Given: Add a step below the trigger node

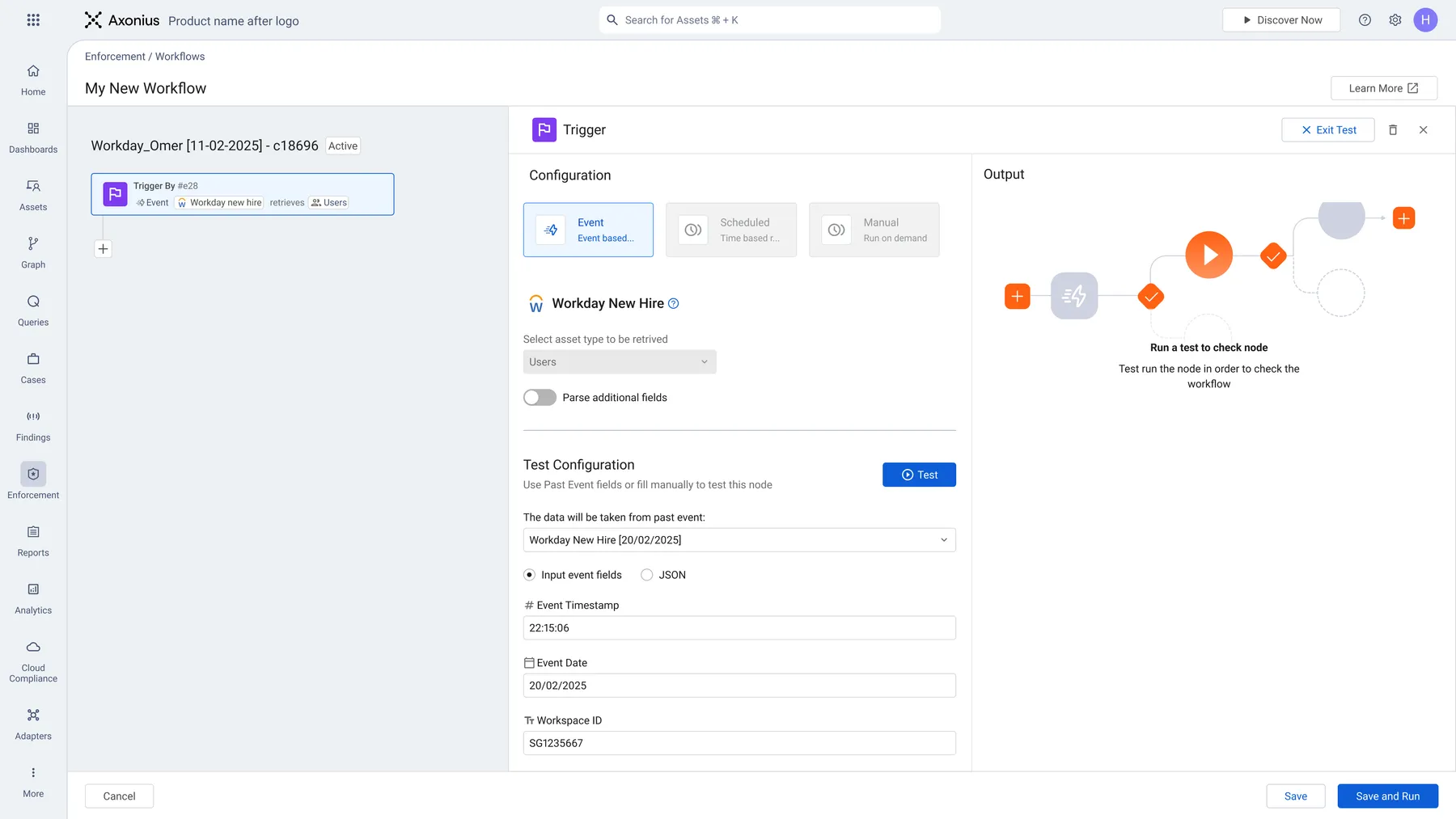Looking at the screenshot, I should click(x=103, y=249).
